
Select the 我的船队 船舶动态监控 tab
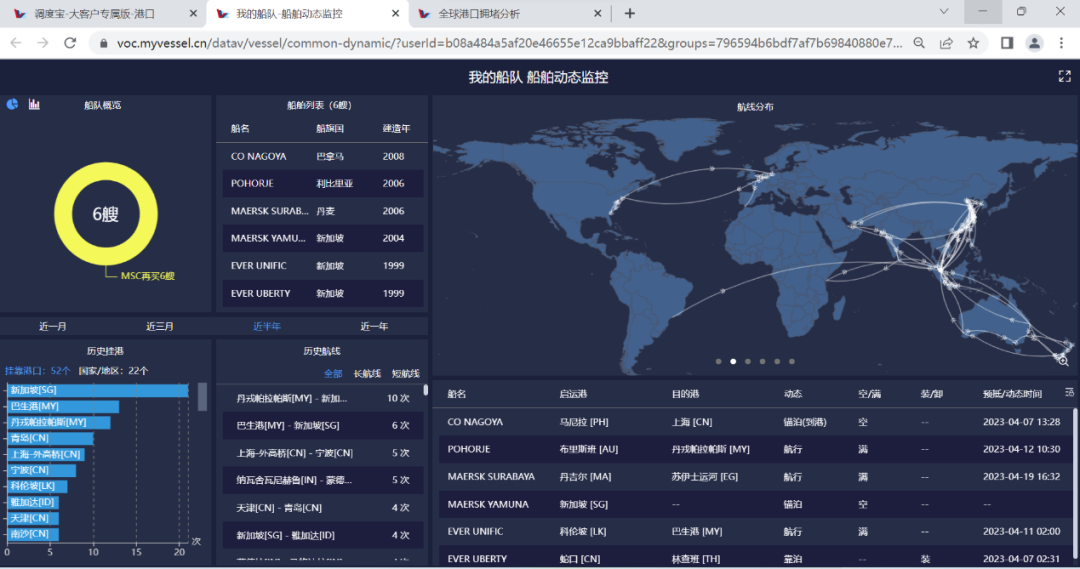(x=308, y=14)
